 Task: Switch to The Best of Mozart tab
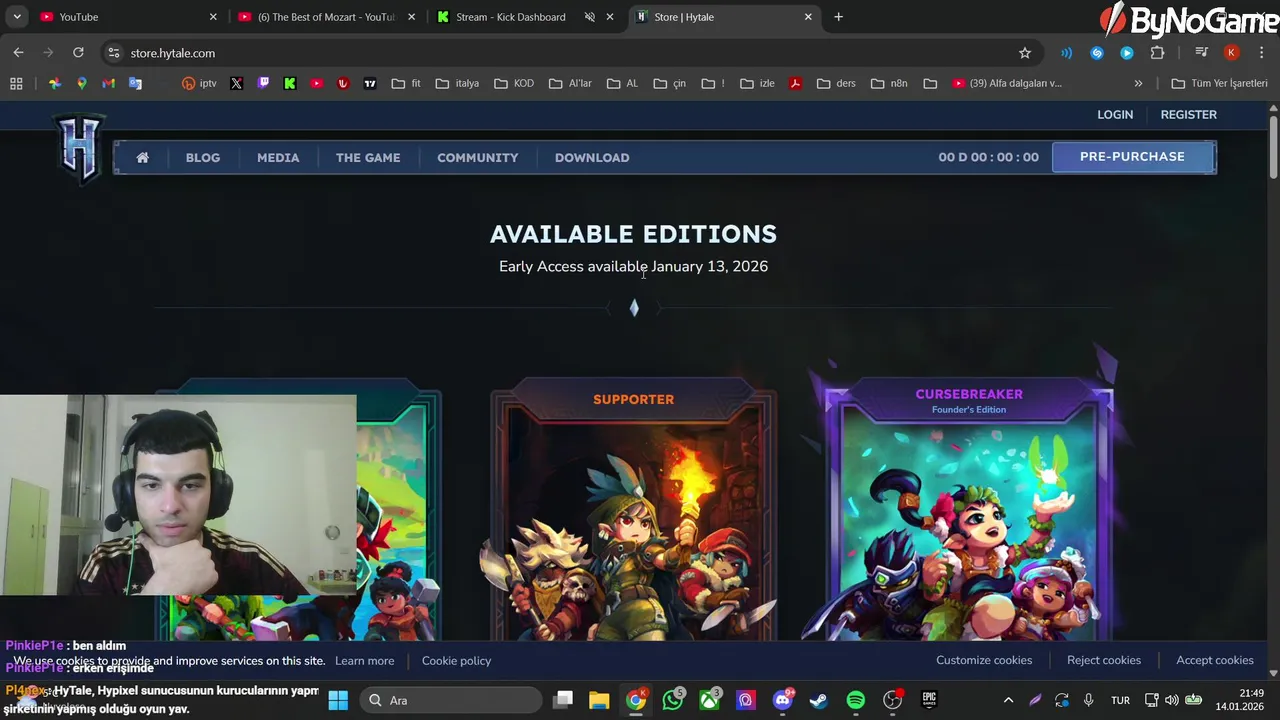point(327,17)
